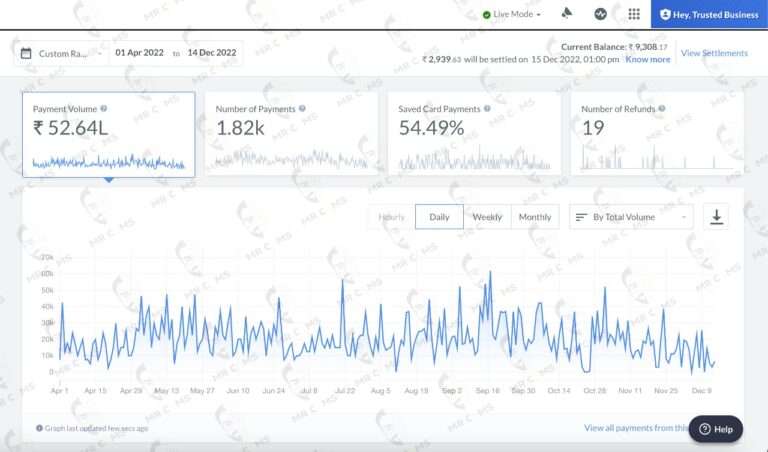Click info icon next to Number of Payments
The height and width of the screenshot is (452, 768).
click(x=302, y=108)
